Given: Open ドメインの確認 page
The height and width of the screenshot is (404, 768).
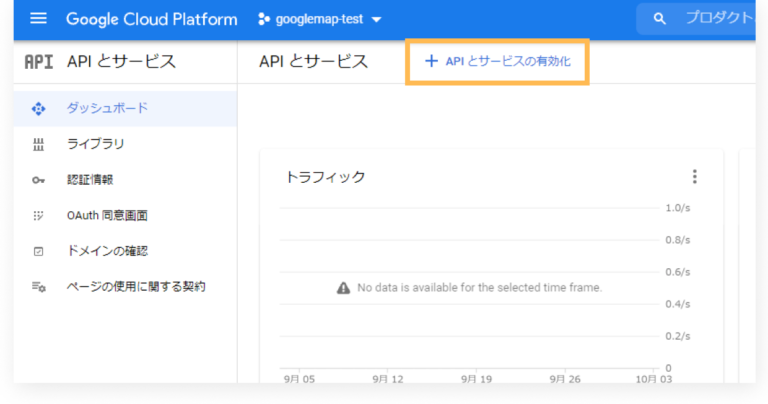Looking at the screenshot, I should tap(113, 251).
